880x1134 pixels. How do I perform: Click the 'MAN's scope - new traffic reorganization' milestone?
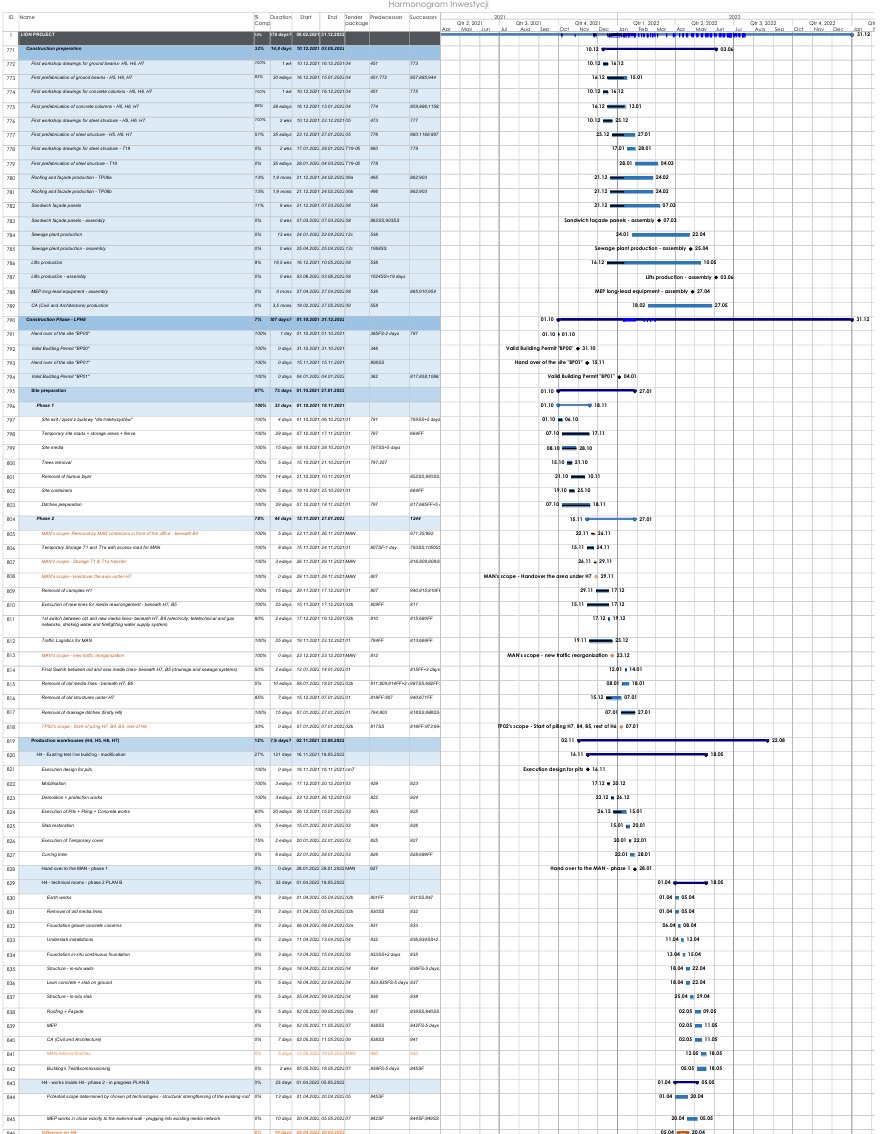click(x=612, y=655)
